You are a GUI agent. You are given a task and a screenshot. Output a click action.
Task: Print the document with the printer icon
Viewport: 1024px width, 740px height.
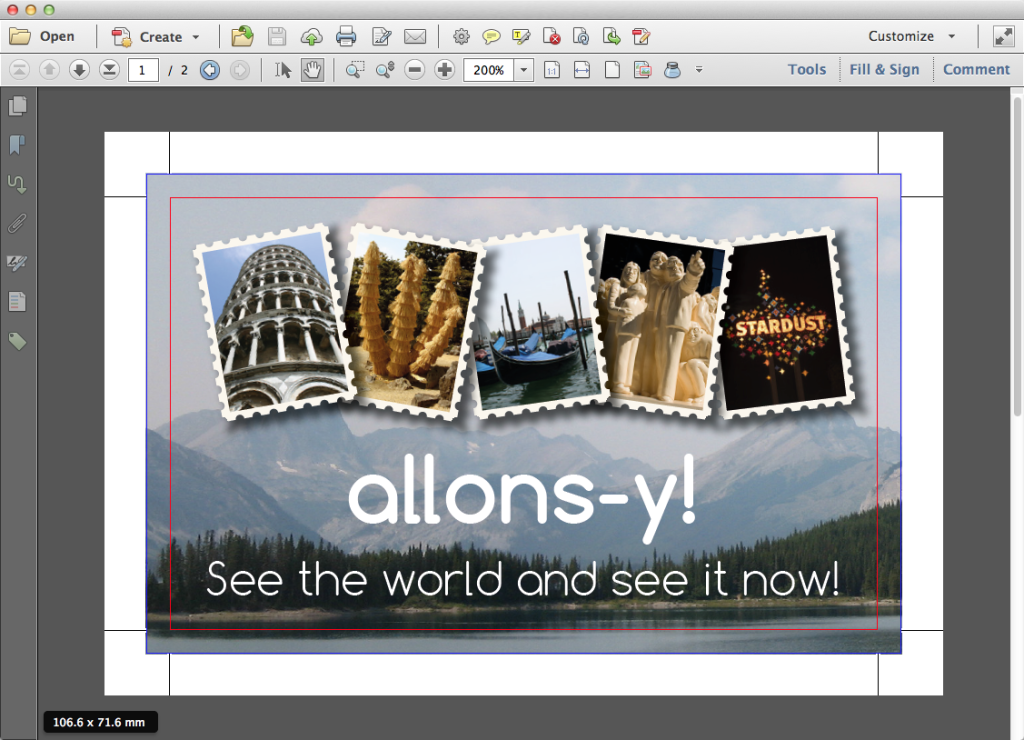coord(345,37)
